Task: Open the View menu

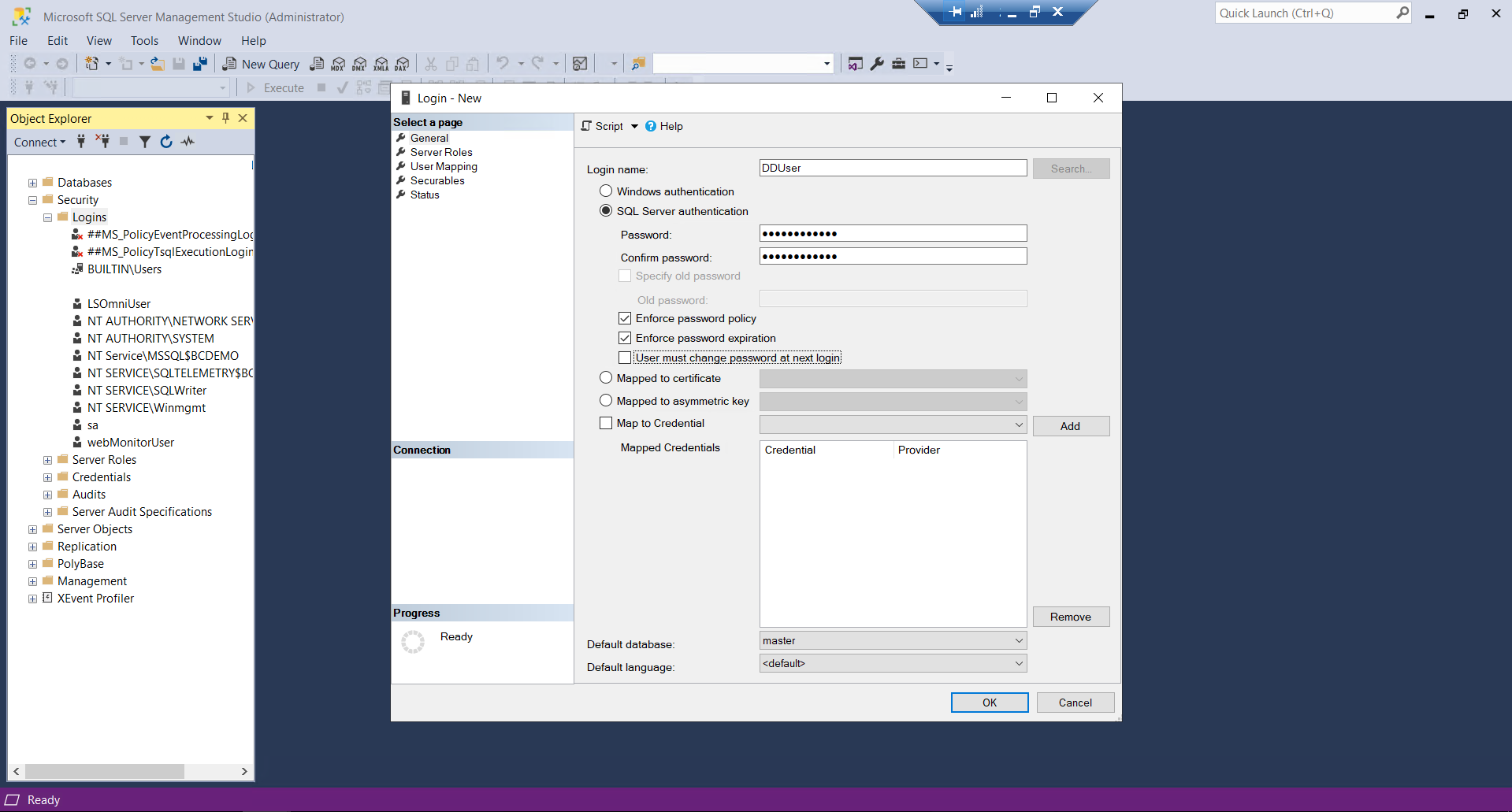Action: point(98,40)
